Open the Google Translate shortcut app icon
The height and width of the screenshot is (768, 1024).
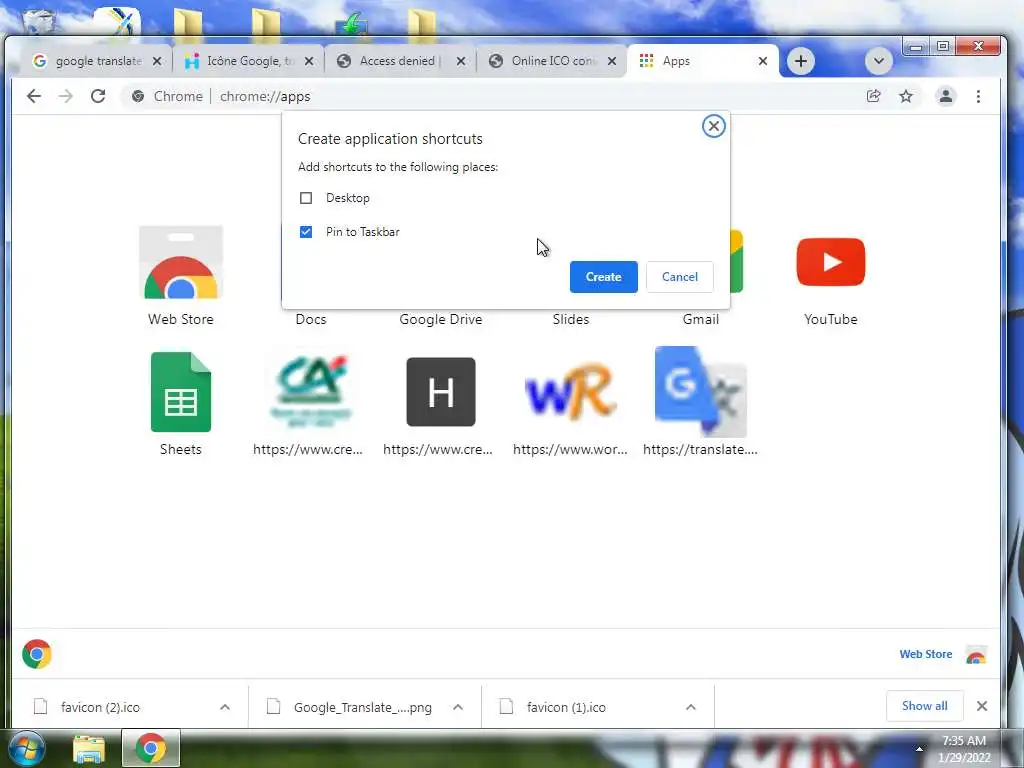(701, 392)
